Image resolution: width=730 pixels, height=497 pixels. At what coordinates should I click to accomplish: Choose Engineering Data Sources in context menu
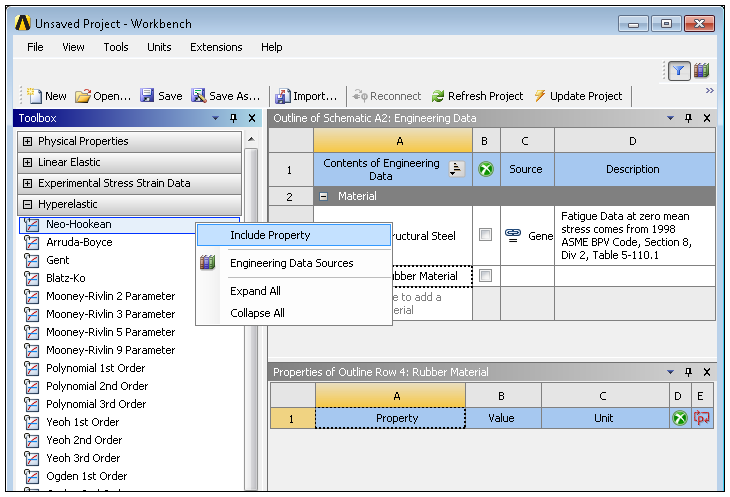click(294, 263)
